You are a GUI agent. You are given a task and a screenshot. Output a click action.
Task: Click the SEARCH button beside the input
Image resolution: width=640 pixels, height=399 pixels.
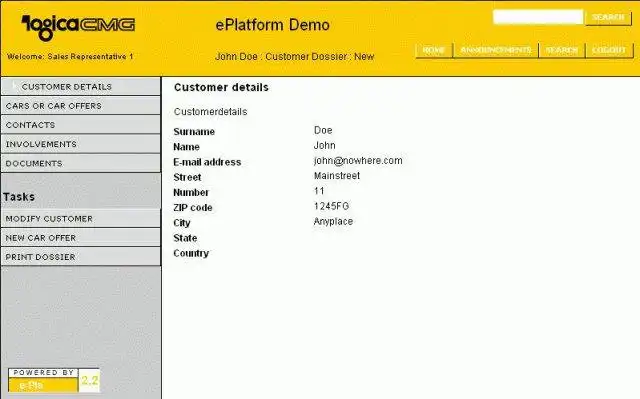[608, 18]
